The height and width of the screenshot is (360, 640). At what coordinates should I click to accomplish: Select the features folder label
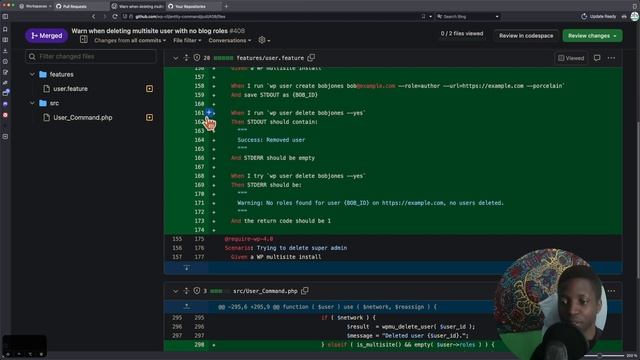[x=62, y=74]
